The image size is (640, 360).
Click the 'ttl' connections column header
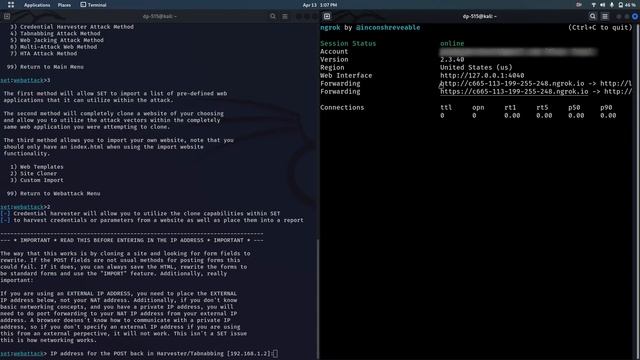coord(446,107)
